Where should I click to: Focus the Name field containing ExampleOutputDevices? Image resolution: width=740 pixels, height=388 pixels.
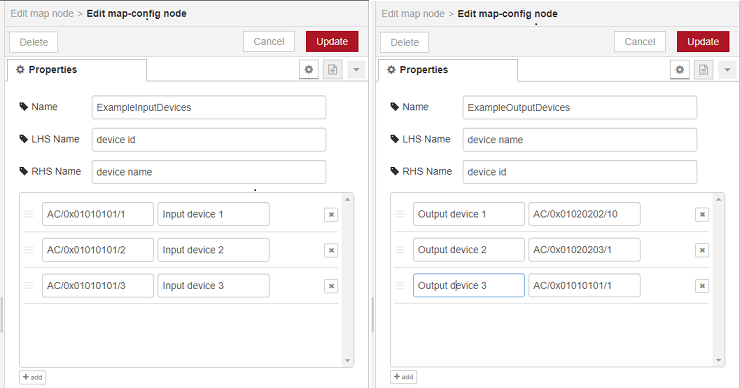coord(580,108)
